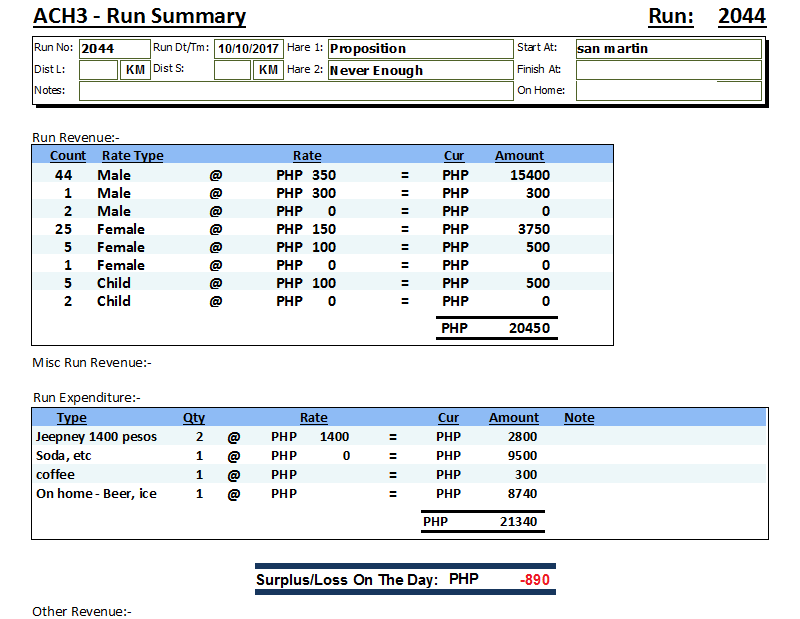Click the Qty header in Run Expenditure
The width and height of the screenshot is (800, 619).
pyautogui.click(x=194, y=418)
